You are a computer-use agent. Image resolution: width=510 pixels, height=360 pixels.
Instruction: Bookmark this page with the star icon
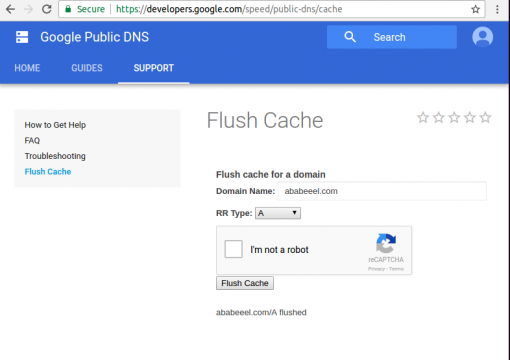(476, 9)
